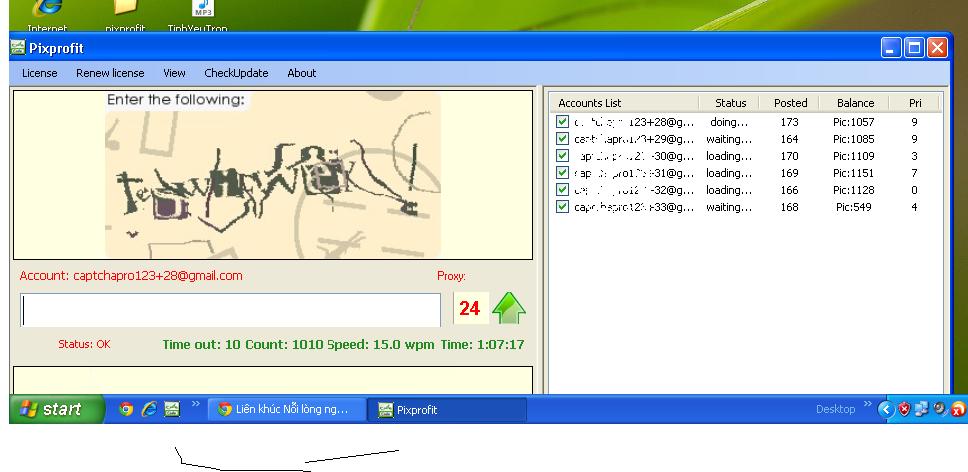This screenshot has height=472, width=968.
Task: Launch Pixprofit from the quick launch bar
Action: pyautogui.click(x=172, y=409)
